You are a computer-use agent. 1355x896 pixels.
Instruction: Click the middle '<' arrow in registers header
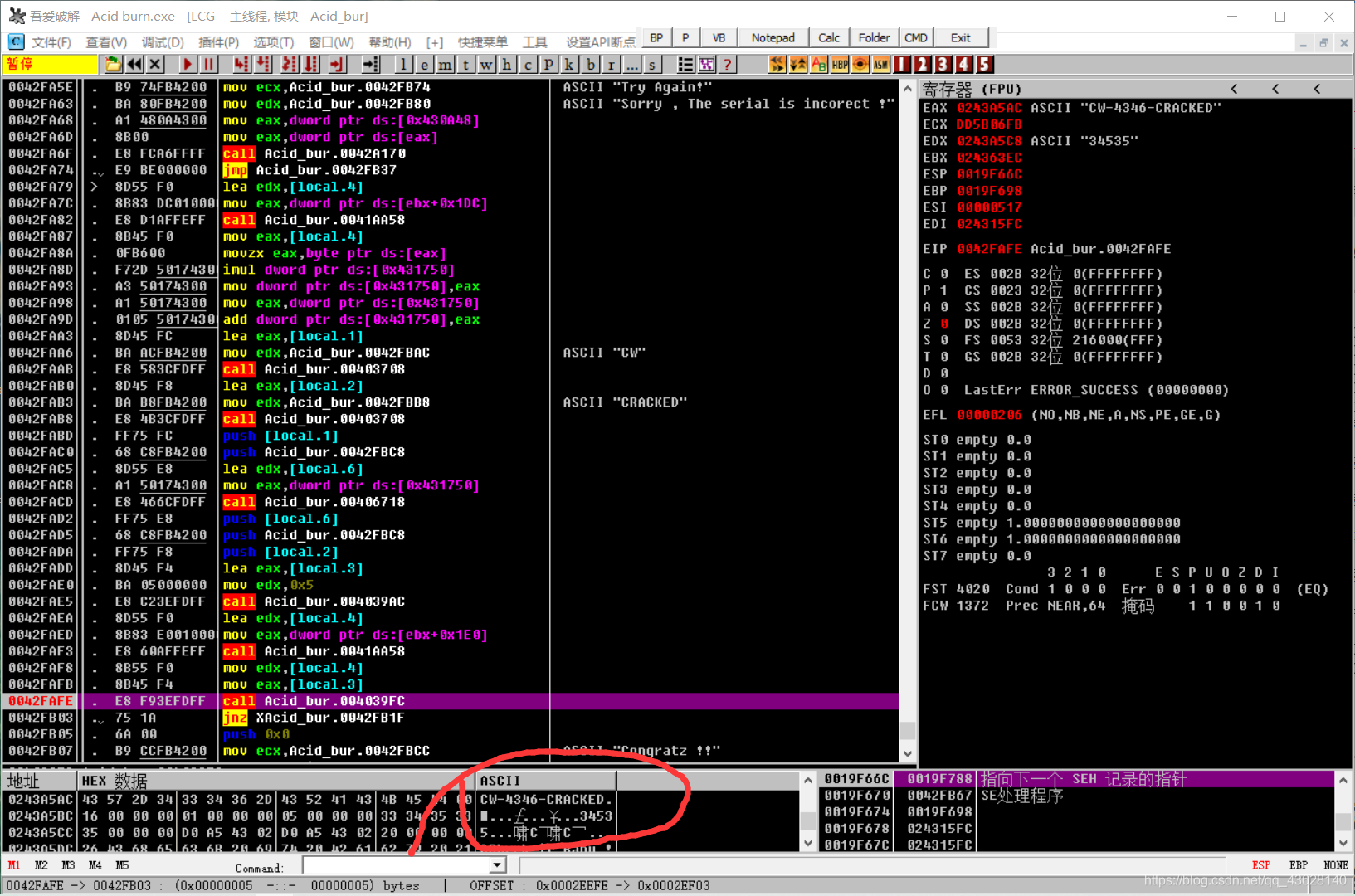coord(1275,89)
